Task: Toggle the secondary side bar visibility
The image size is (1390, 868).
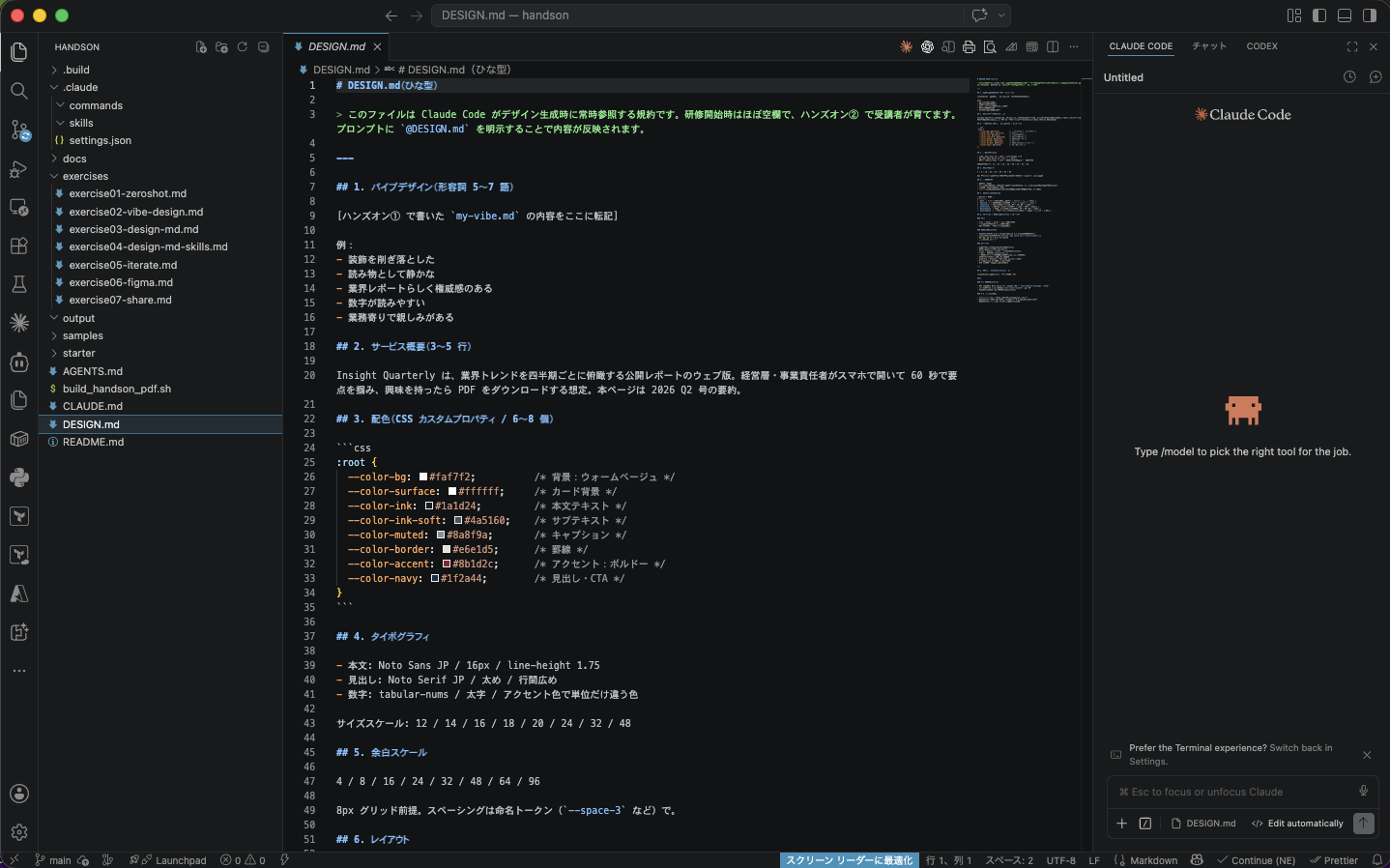Action: 1370,15
